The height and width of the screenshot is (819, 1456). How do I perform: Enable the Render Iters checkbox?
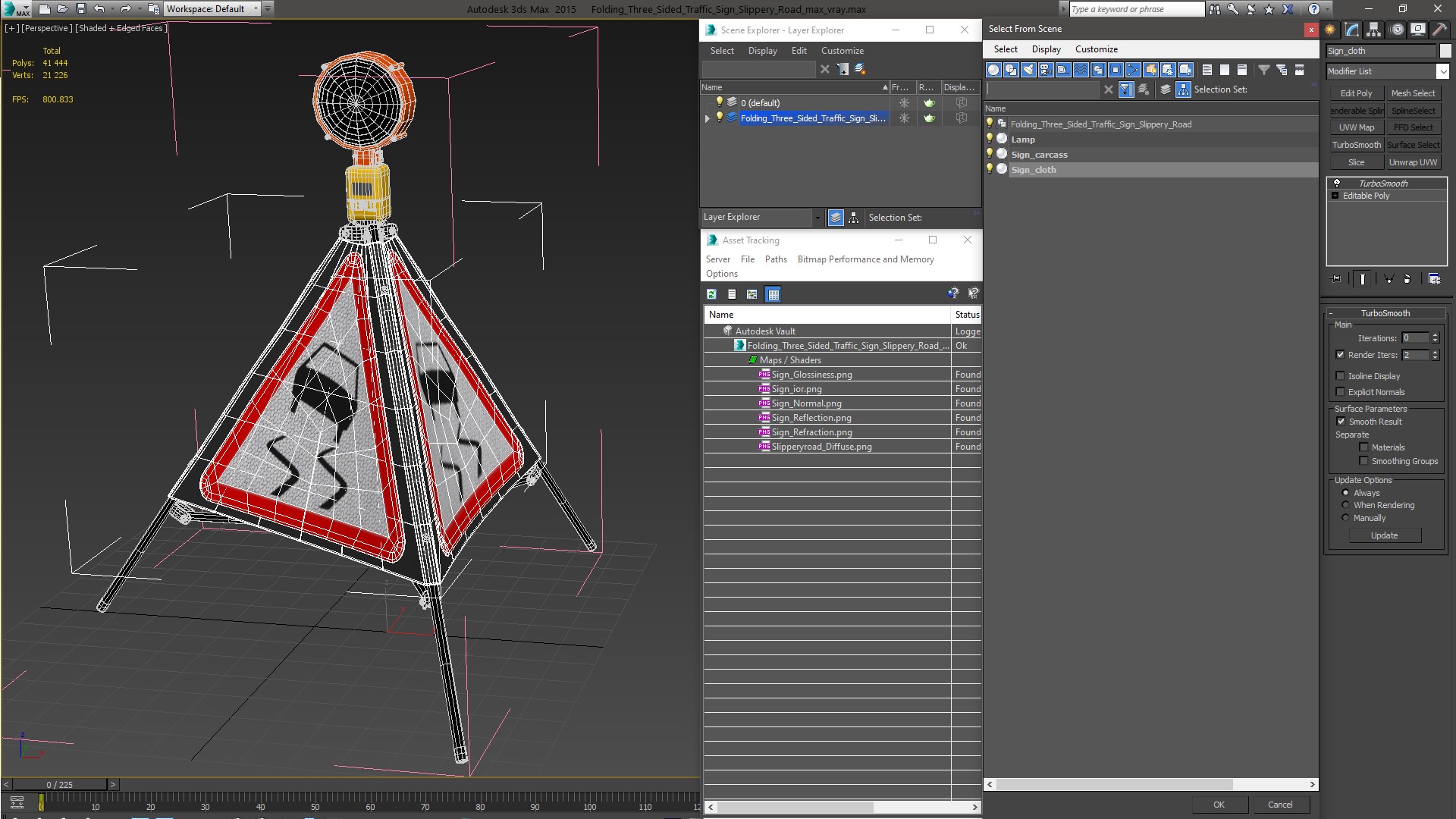pos(1340,355)
